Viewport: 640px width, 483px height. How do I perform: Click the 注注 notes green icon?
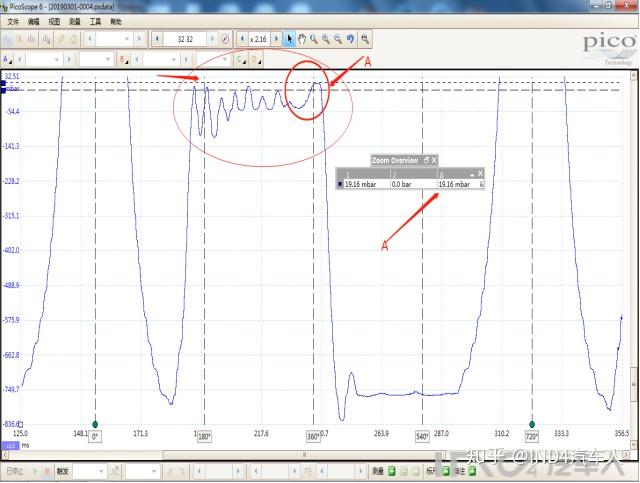pyautogui.click(x=472, y=472)
